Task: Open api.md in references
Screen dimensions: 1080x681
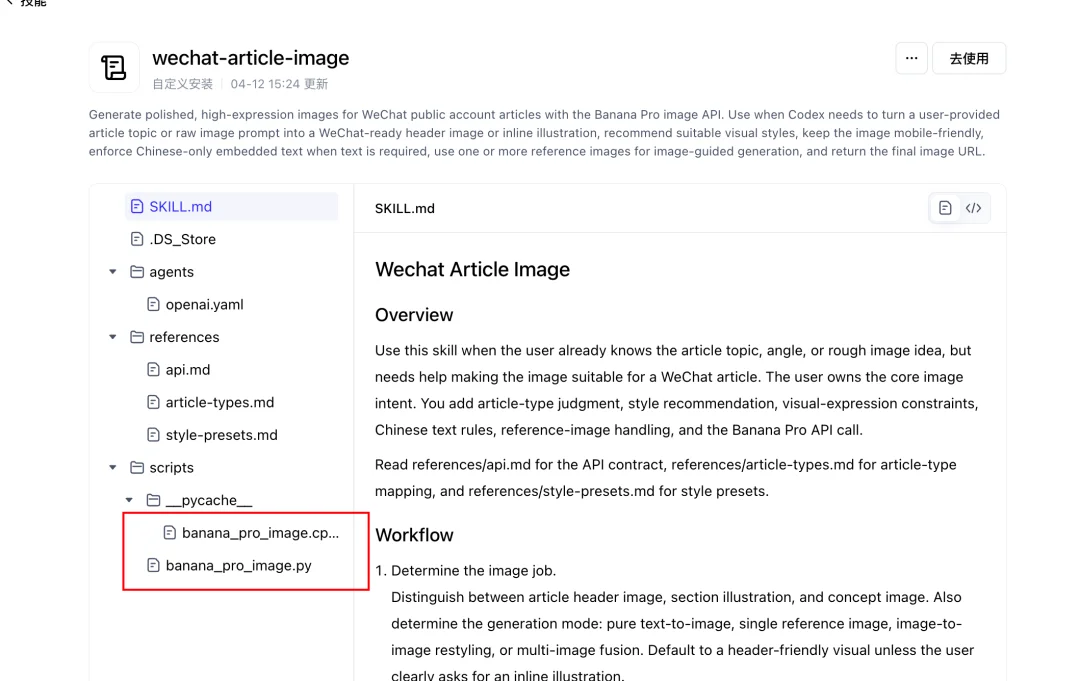Action: (187, 370)
